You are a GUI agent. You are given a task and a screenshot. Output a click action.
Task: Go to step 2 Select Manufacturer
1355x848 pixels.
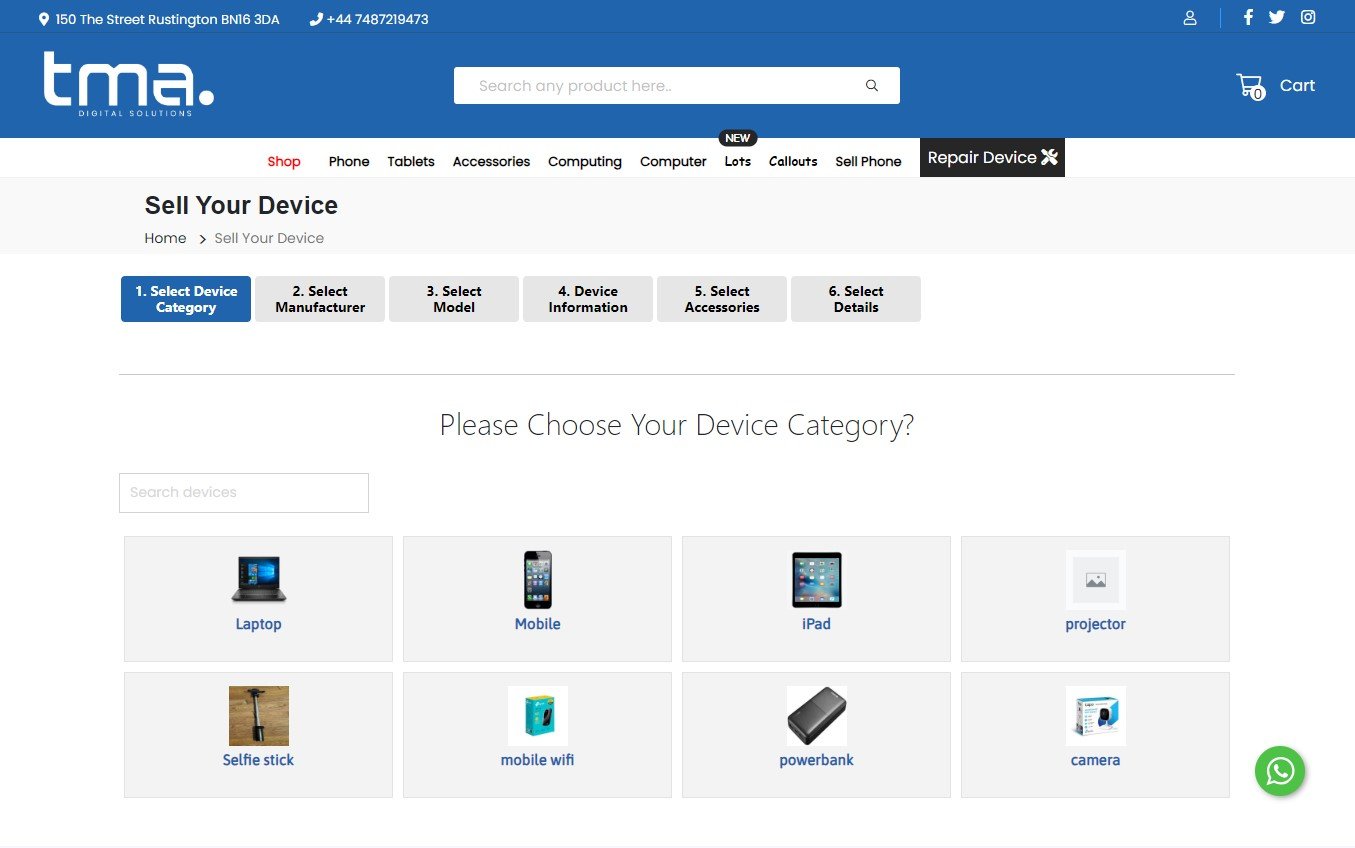(320, 299)
